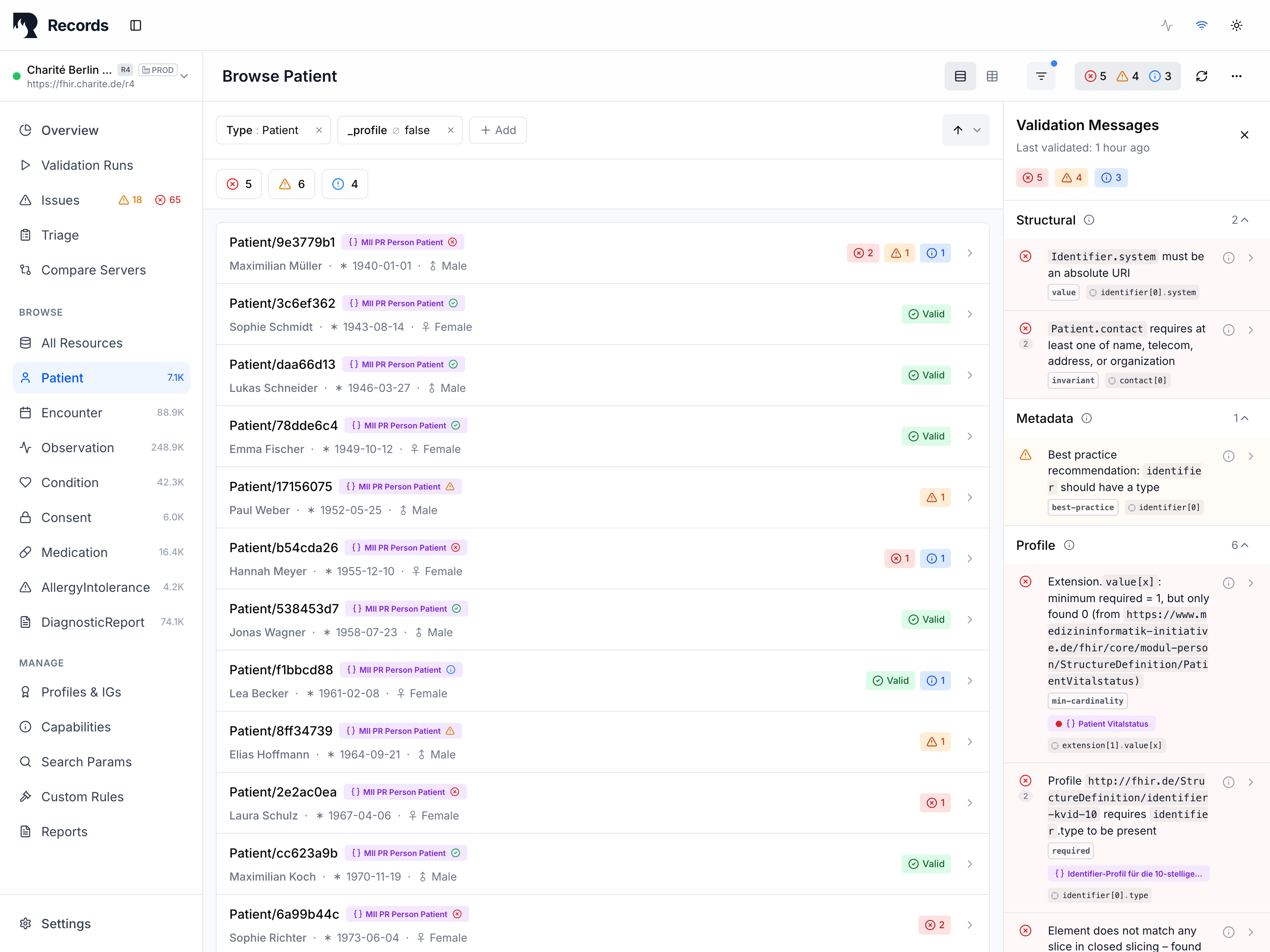The width and height of the screenshot is (1270, 952).
Task: Click the Add filter button
Action: 498,130
